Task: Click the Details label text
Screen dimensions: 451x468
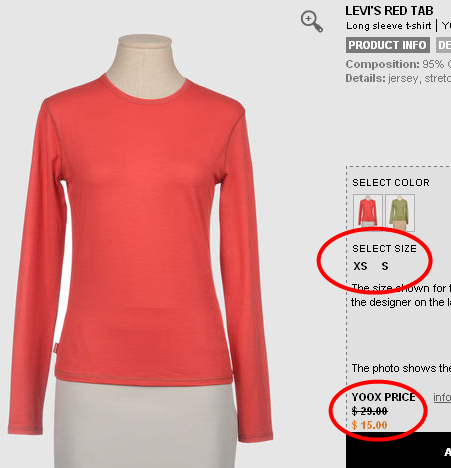Action: tap(365, 78)
